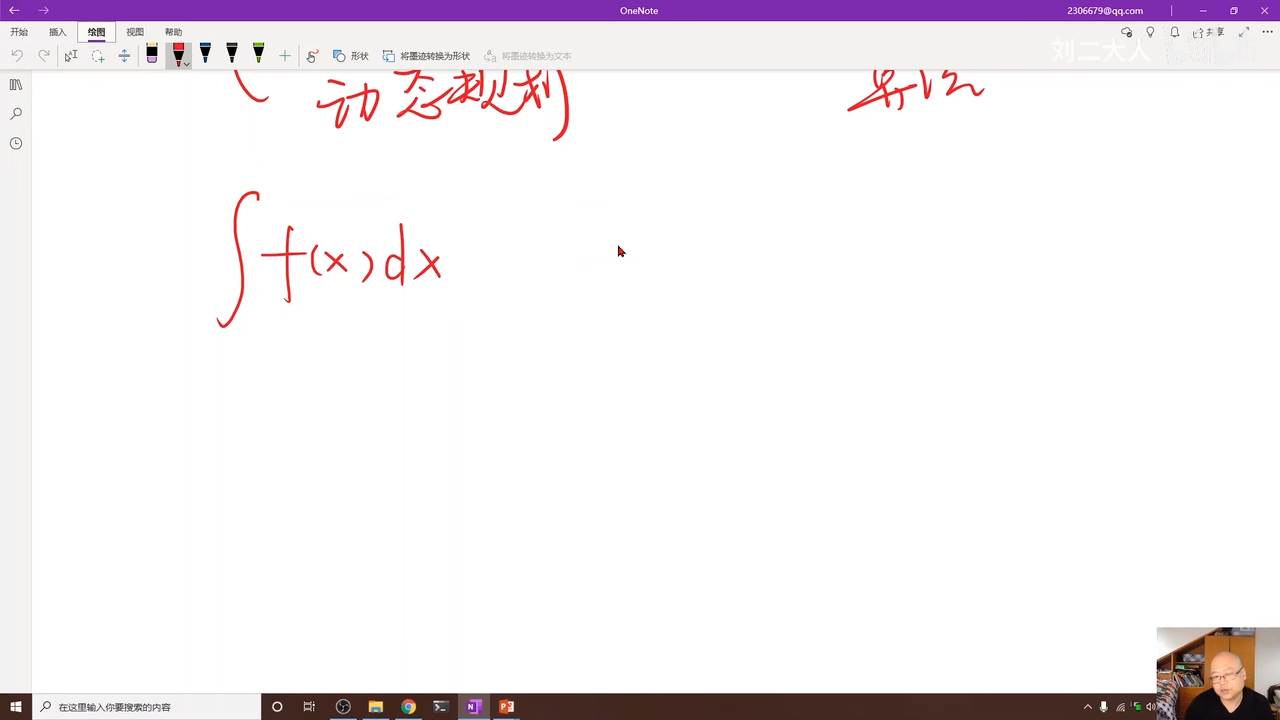Select the purple highlighter pen
Viewport: 1280px width, 720px height.
(x=152, y=55)
